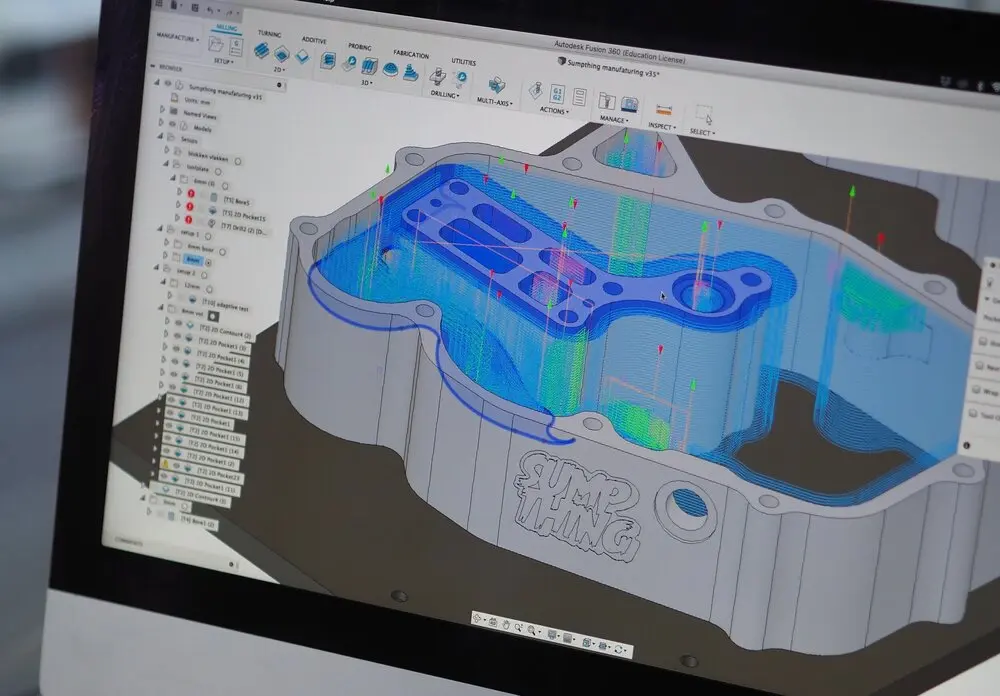Collapse the Setups node

[161, 136]
